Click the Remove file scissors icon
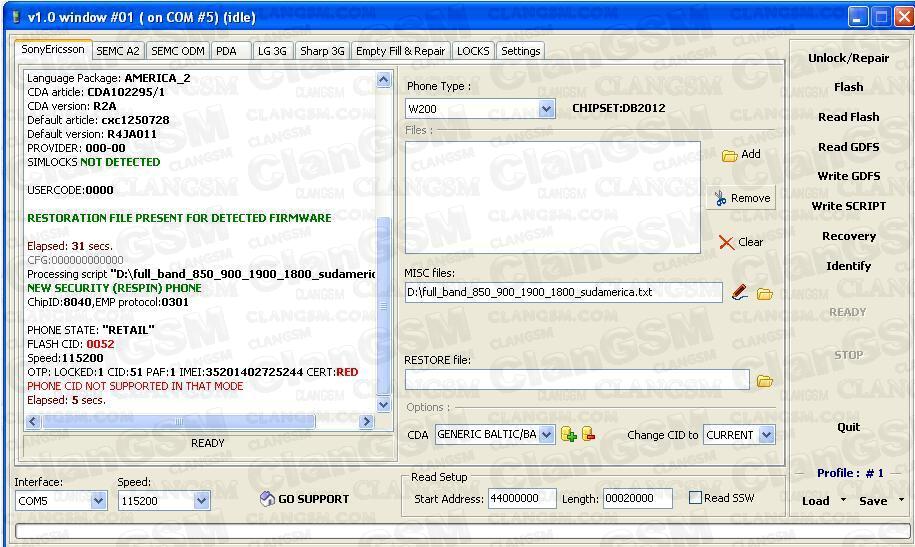 point(721,198)
